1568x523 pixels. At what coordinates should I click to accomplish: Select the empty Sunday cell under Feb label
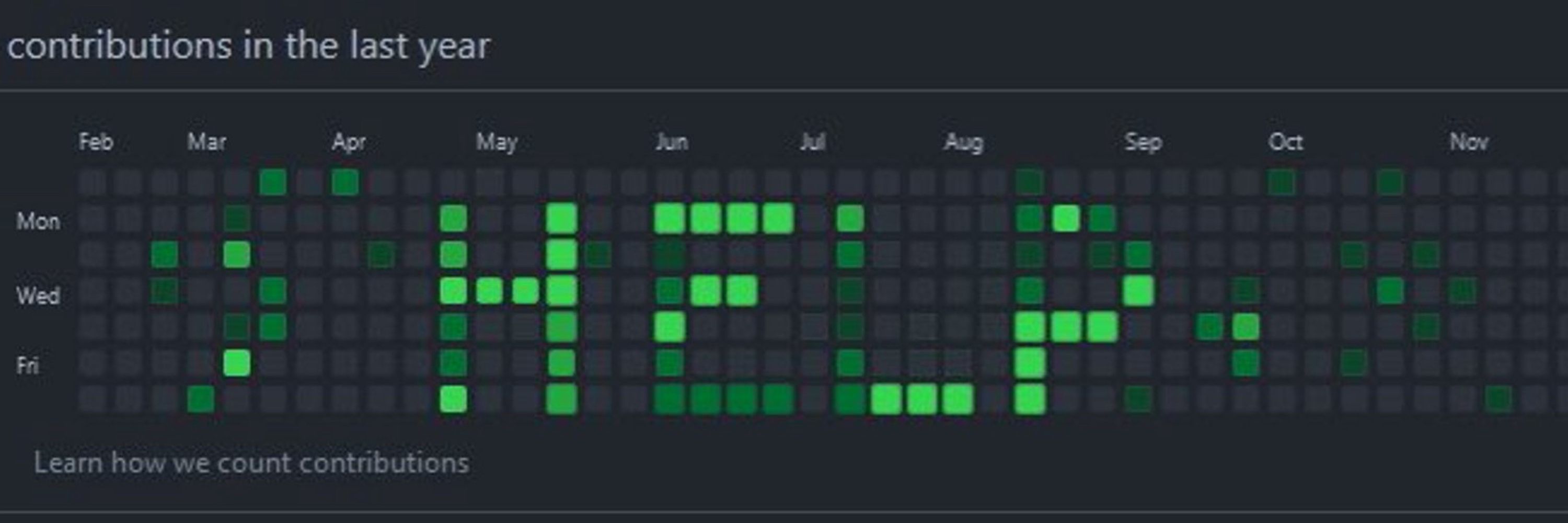(x=93, y=182)
